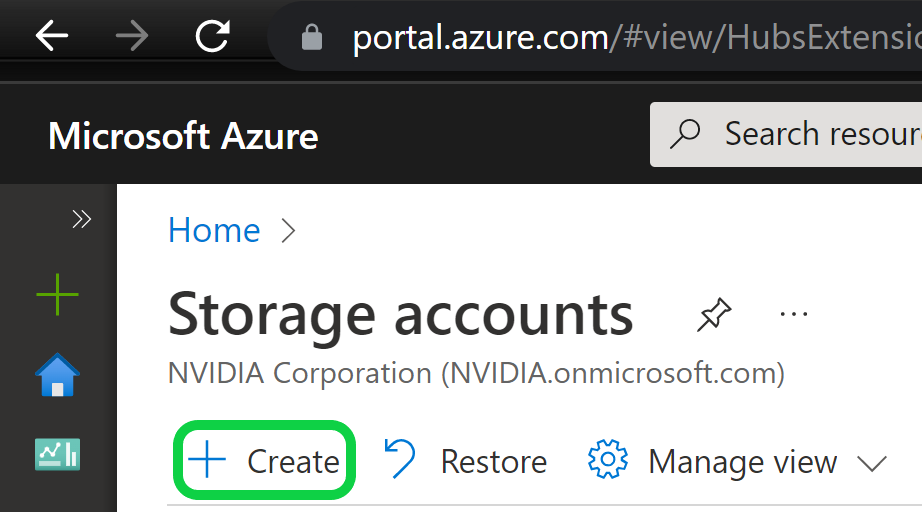Pin the Storage accounts page
Viewport: 922px width, 512px height.
(713, 316)
